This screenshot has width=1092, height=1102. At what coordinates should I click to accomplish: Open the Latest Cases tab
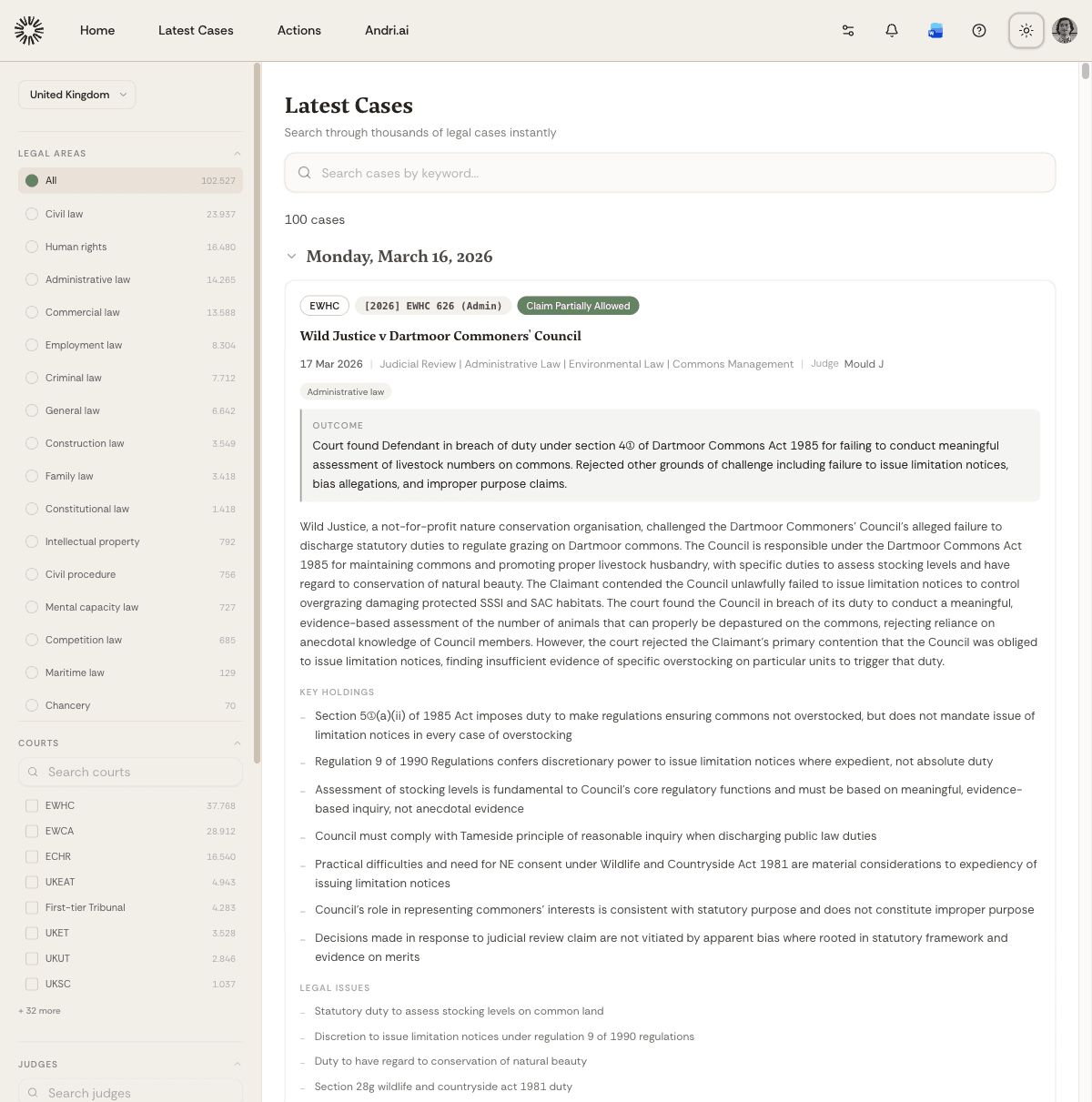196,30
